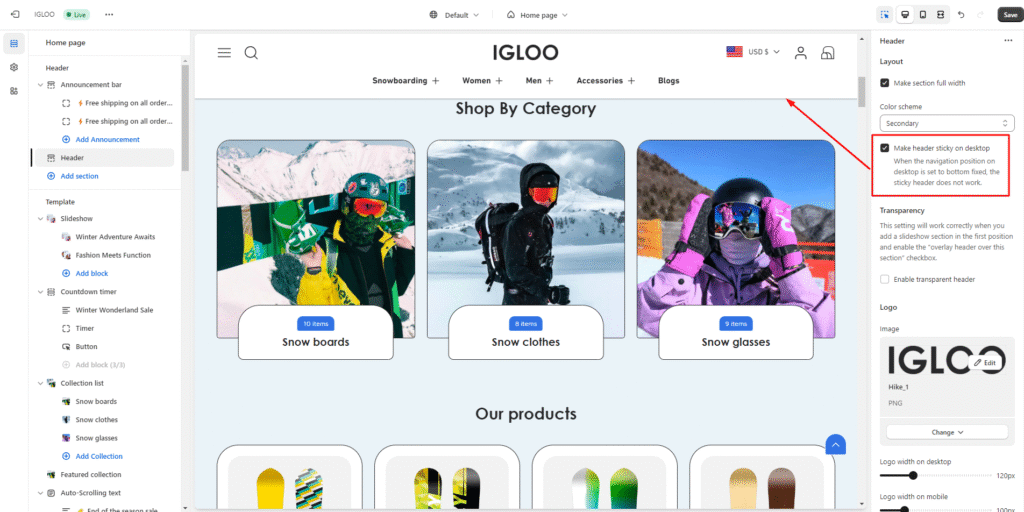Viewport: 1024px width, 512px height.
Task: Open search magnifier in store header
Action: [x=251, y=53]
